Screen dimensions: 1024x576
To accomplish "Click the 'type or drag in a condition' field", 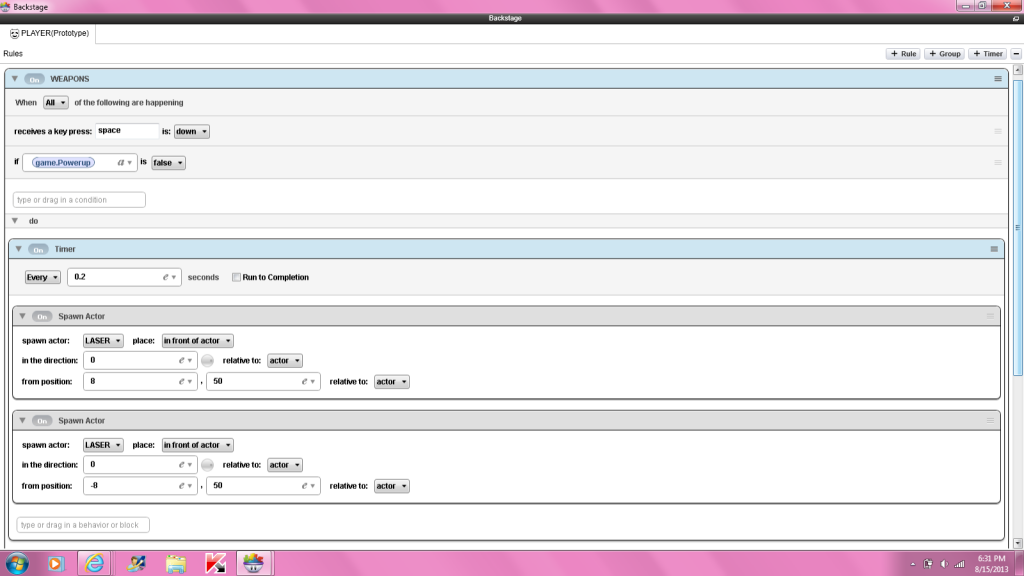I will point(79,200).
